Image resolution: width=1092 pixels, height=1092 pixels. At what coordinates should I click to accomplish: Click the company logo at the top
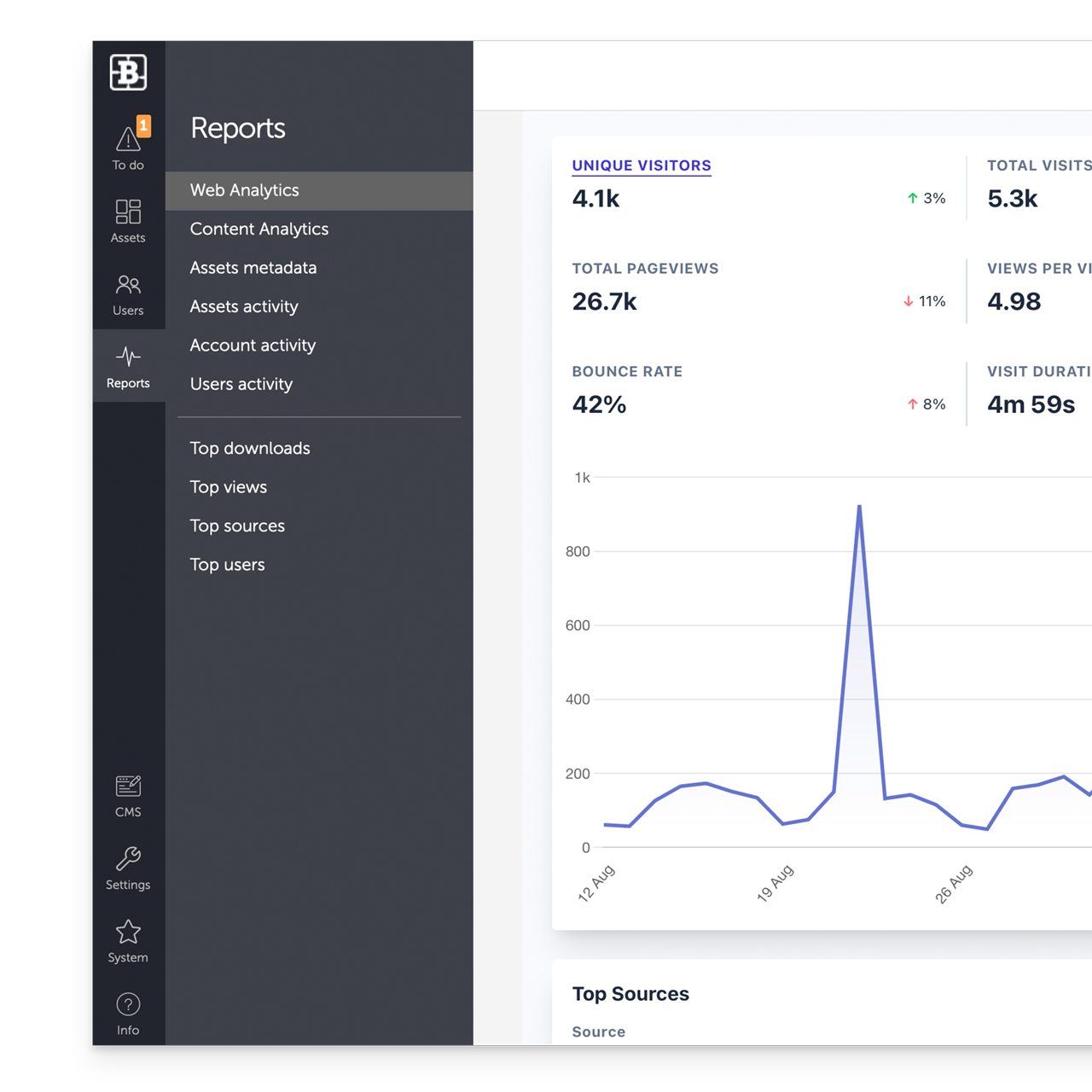click(x=128, y=72)
